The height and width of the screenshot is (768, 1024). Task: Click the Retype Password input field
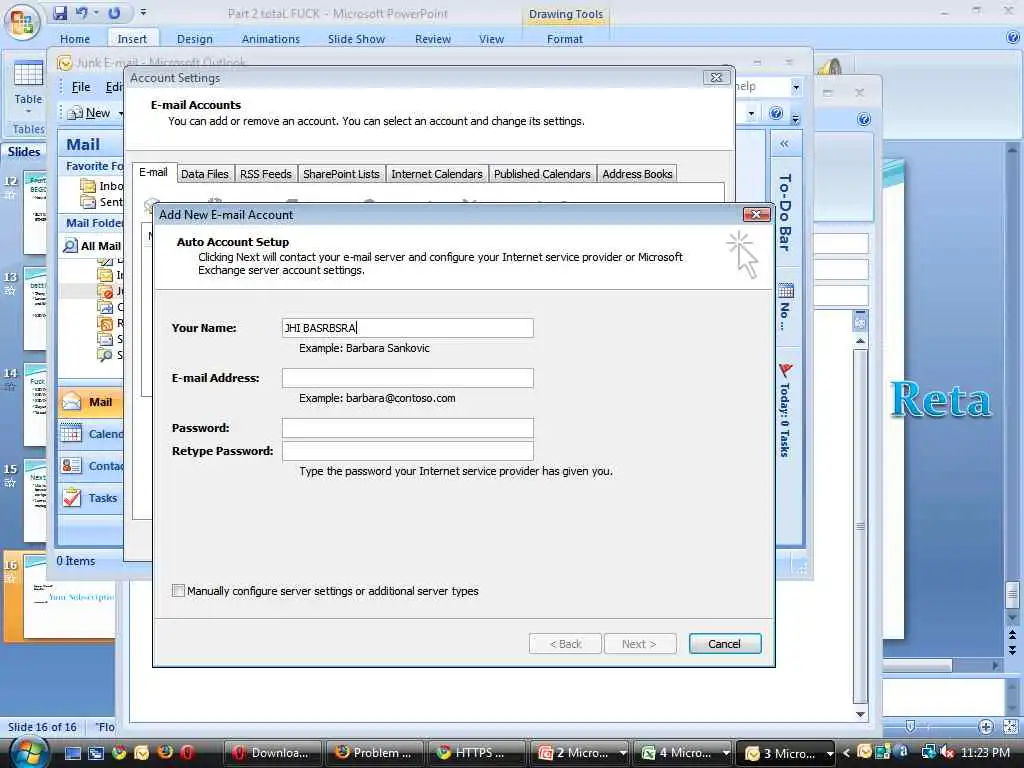pyautogui.click(x=408, y=451)
